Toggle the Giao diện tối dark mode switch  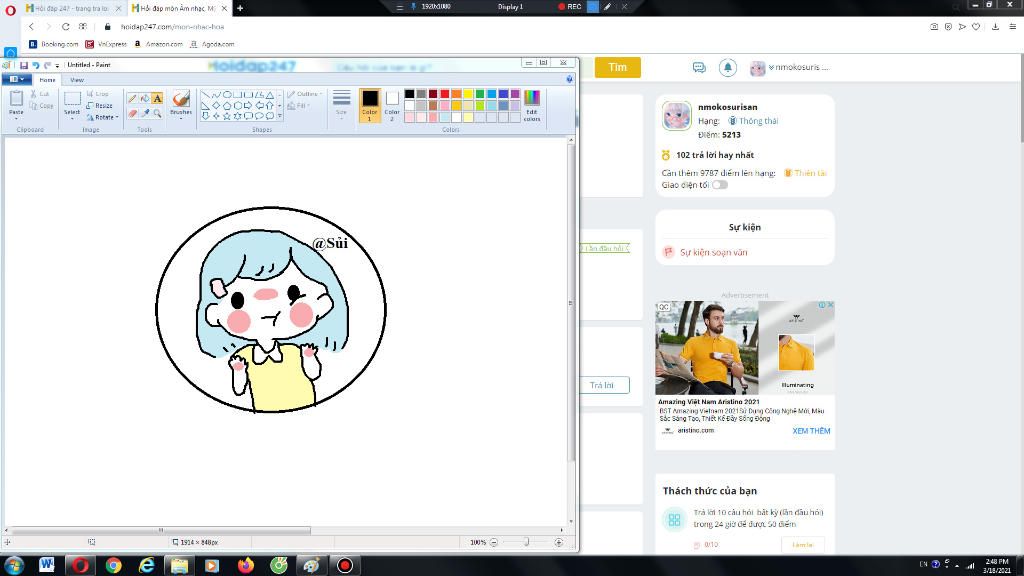pos(720,185)
